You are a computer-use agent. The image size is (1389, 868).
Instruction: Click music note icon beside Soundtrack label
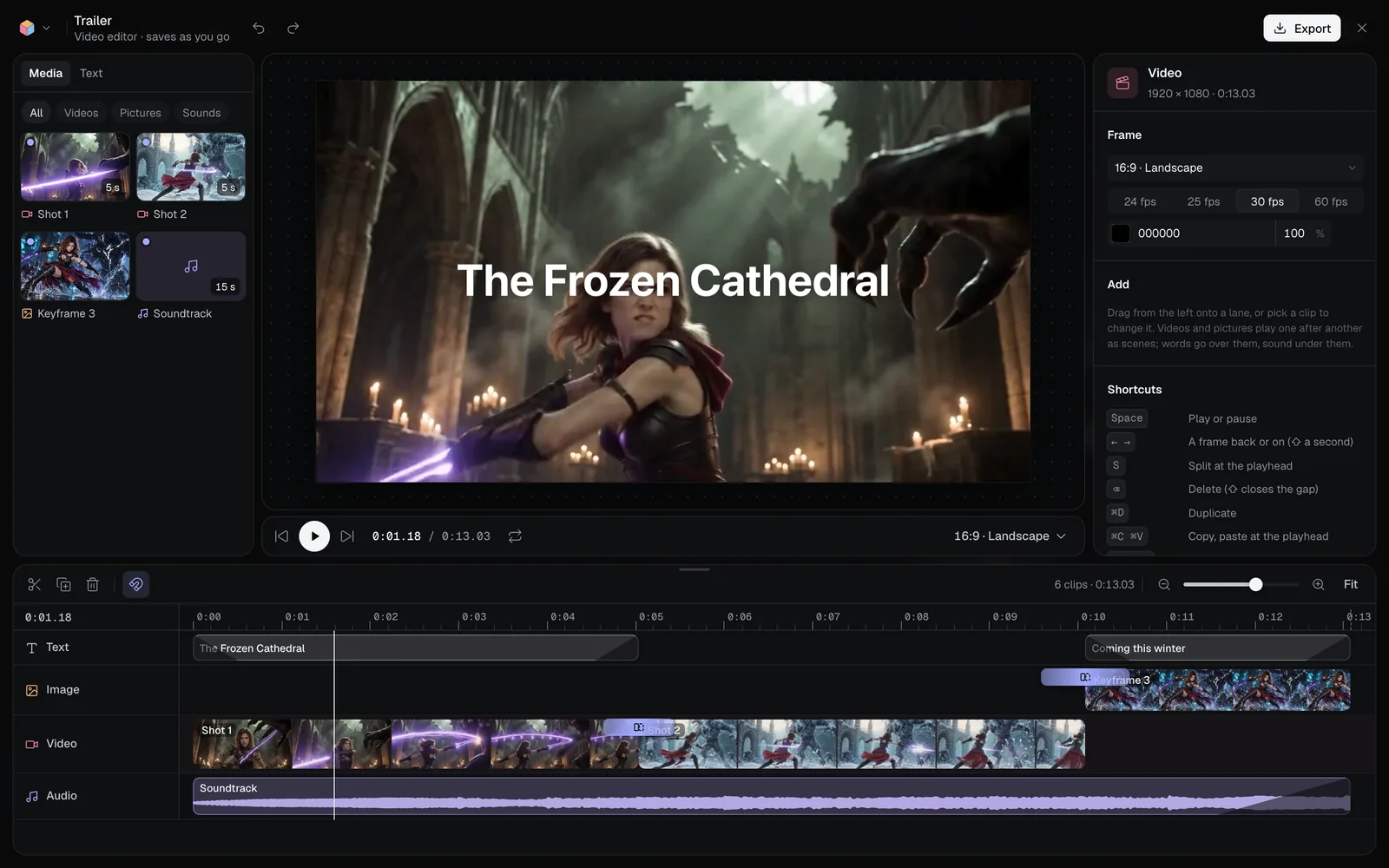tap(142, 313)
